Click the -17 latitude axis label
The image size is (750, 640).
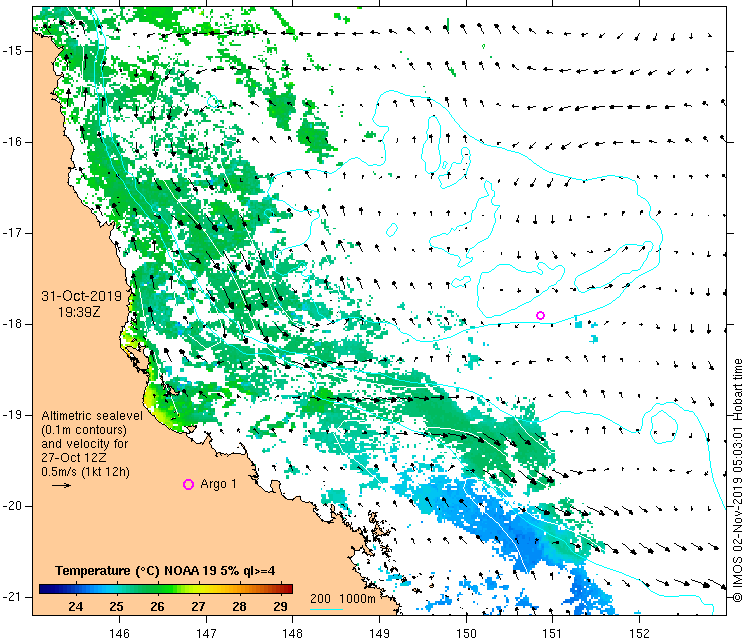tap(11, 233)
